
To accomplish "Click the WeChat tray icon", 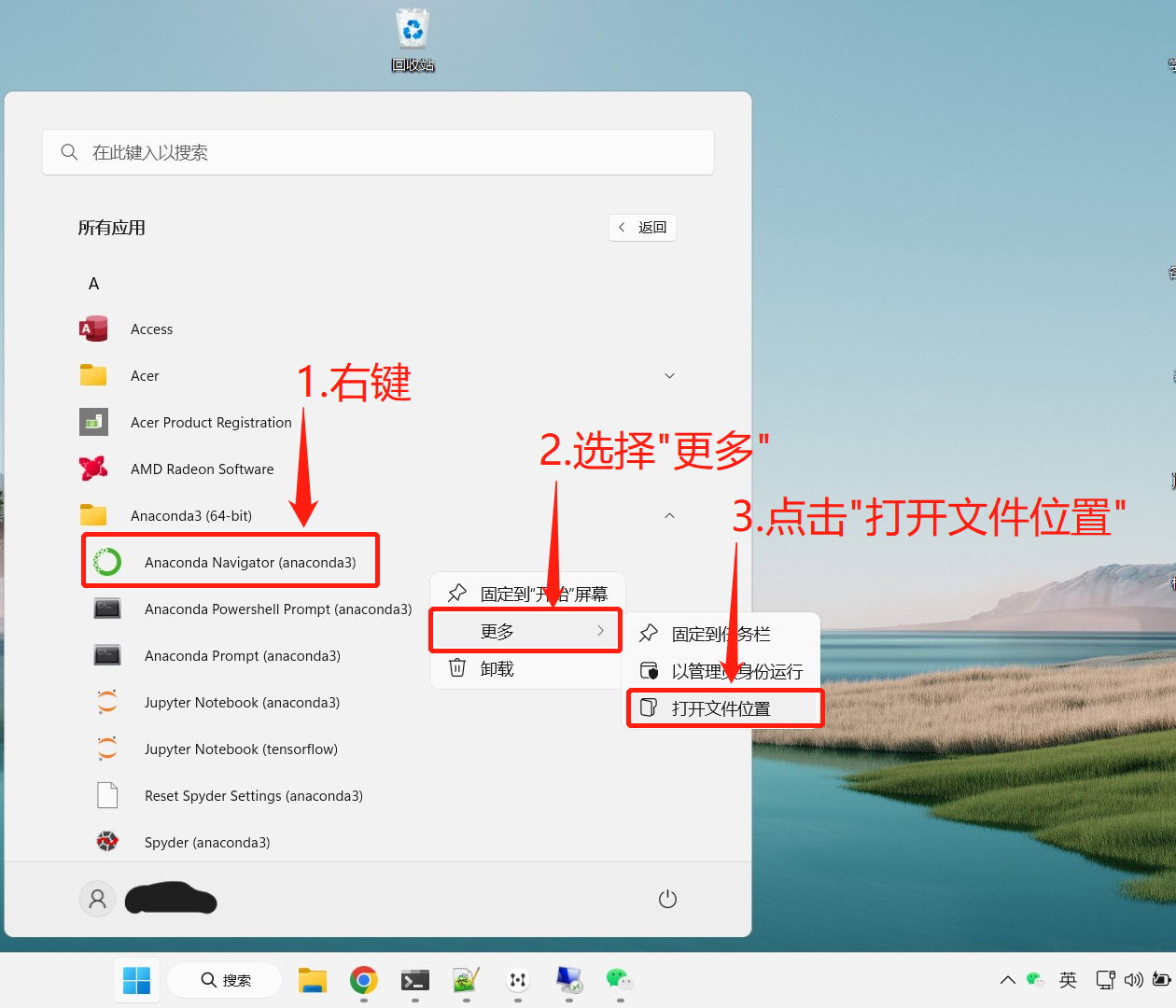I will [1035, 980].
